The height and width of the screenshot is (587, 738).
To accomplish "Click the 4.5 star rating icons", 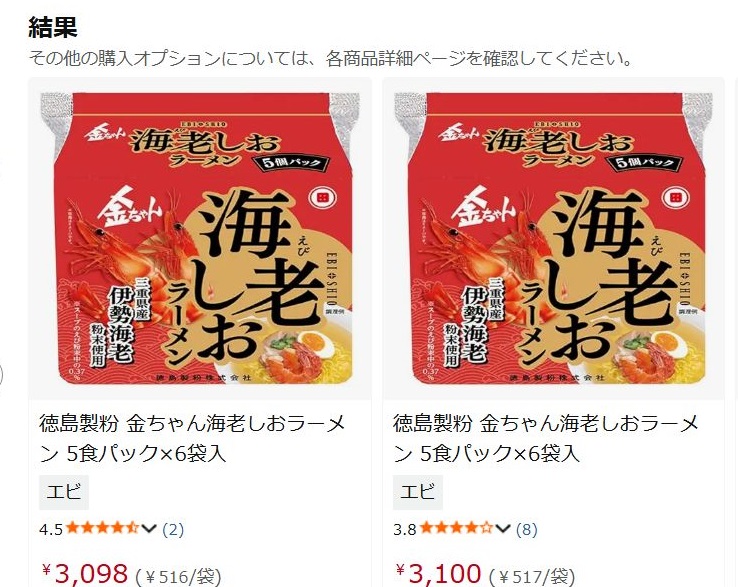I will click(x=102, y=528).
